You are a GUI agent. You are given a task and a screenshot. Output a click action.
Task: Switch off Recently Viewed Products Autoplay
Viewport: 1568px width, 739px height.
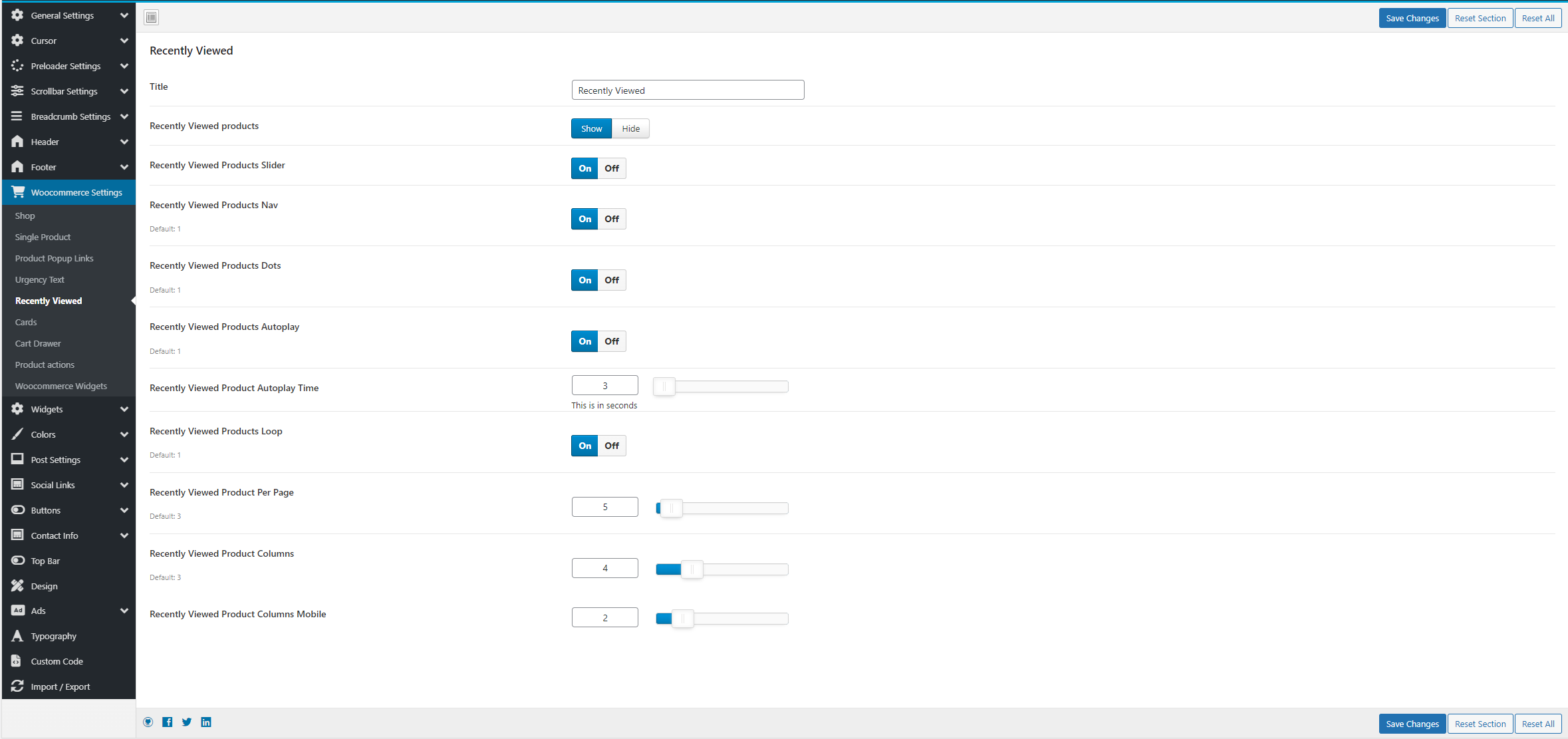612,341
